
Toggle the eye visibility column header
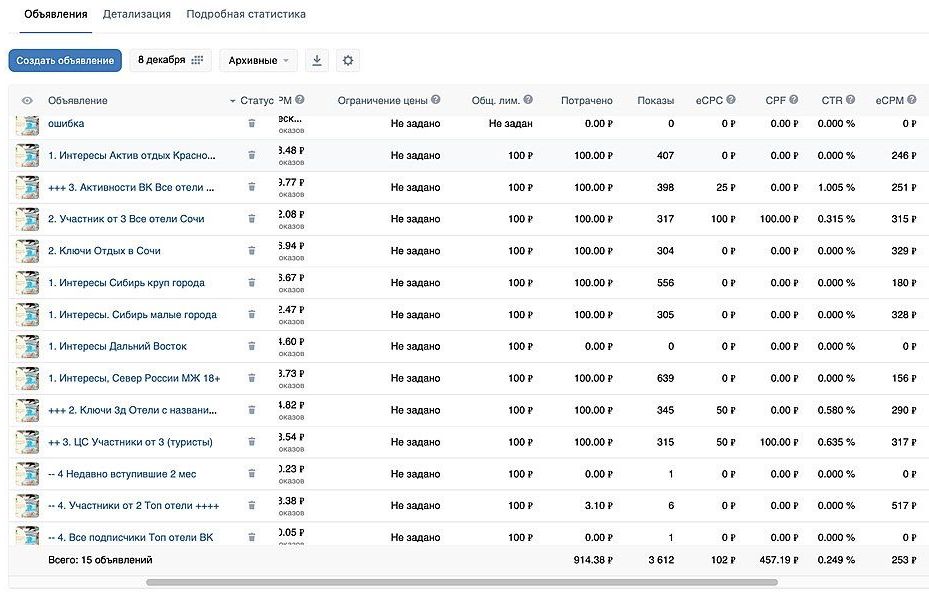(27, 101)
